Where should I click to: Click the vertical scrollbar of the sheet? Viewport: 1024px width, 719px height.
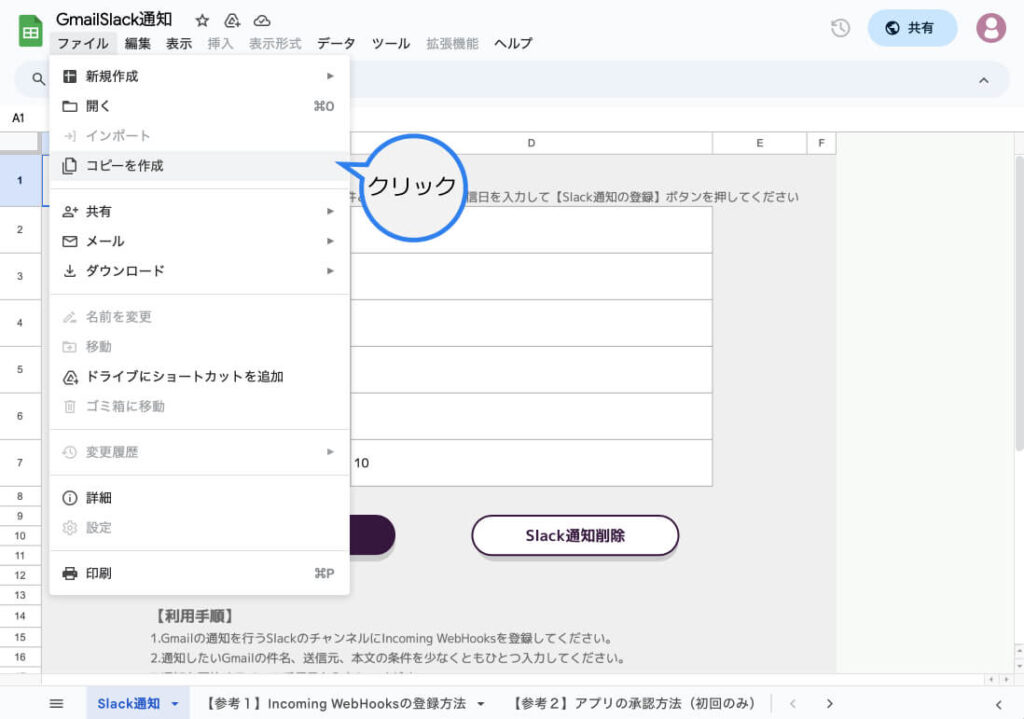(1019, 303)
